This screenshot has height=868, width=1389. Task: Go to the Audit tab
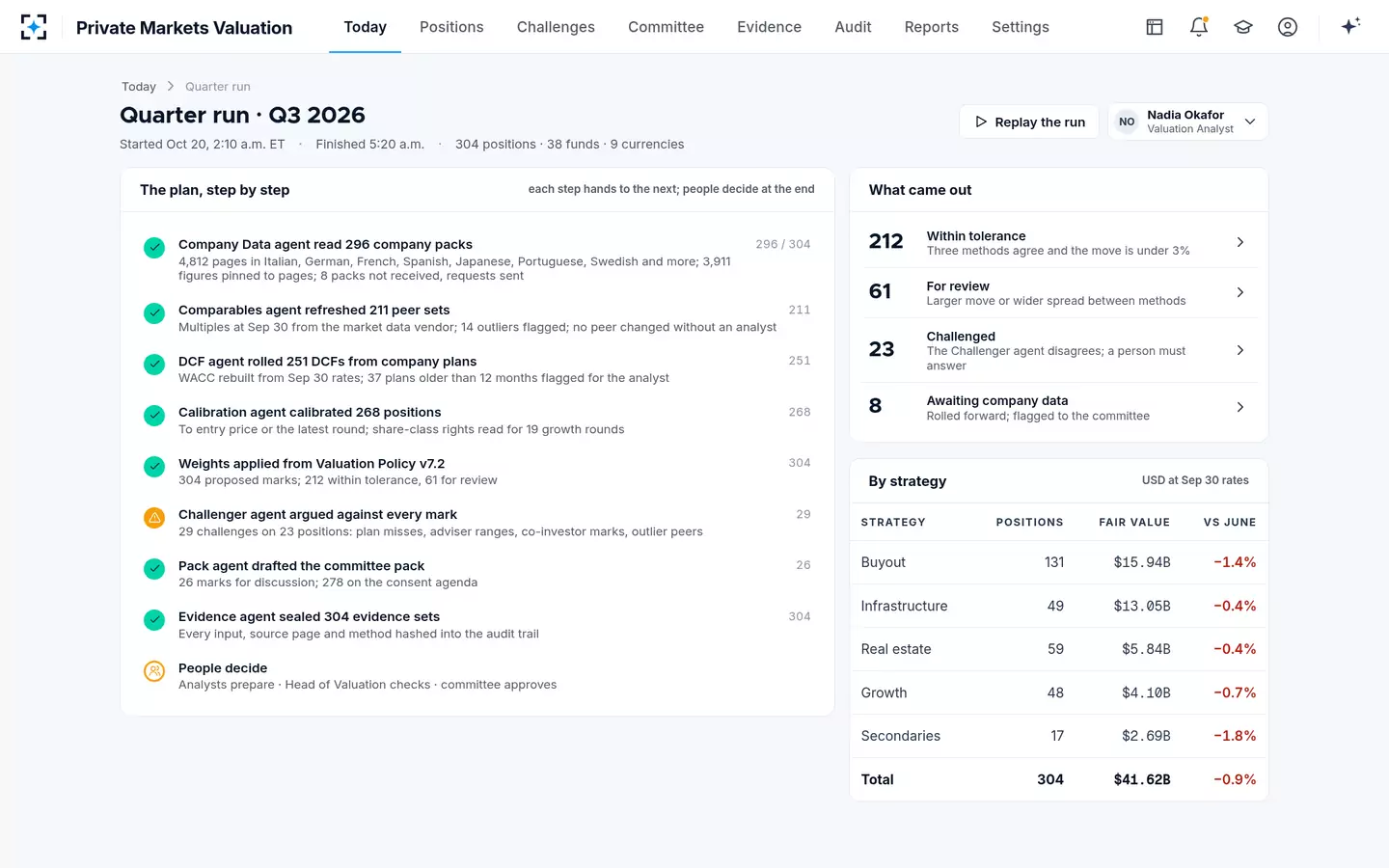pyautogui.click(x=853, y=27)
